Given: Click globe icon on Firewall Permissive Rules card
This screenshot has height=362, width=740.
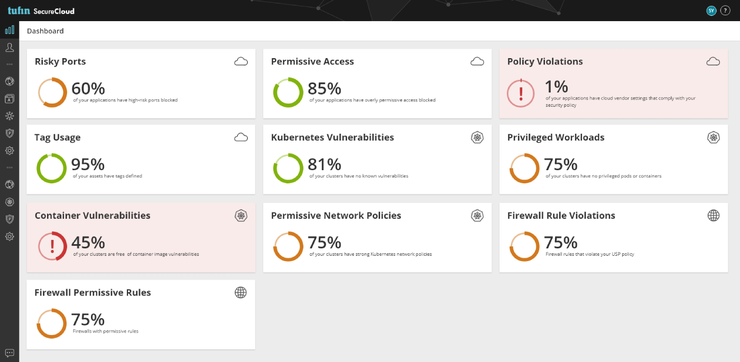Looking at the screenshot, I should [241, 293].
